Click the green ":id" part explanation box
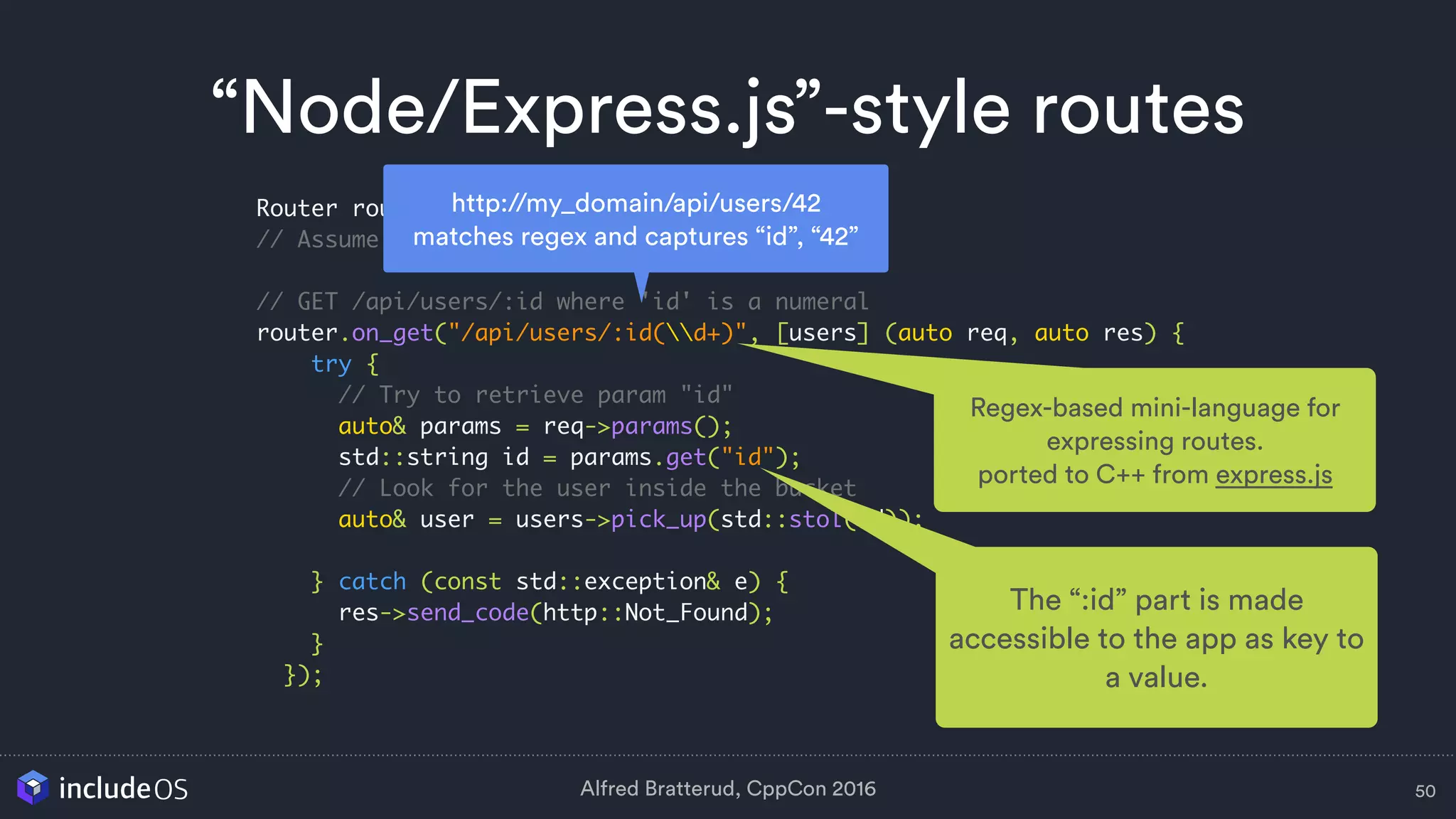This screenshot has width=1456, height=819. [1156, 638]
